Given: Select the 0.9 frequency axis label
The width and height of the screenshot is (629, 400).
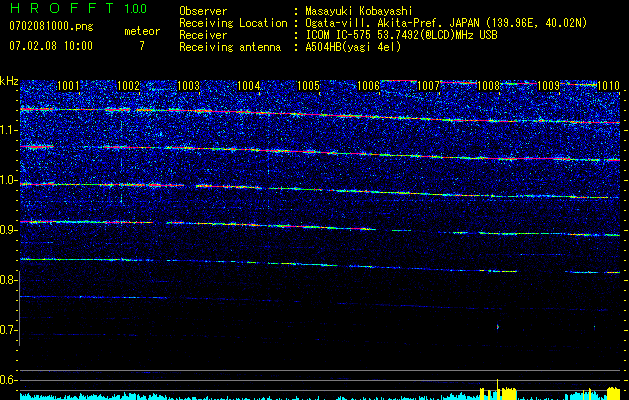Looking at the screenshot, I should pos(9,230).
